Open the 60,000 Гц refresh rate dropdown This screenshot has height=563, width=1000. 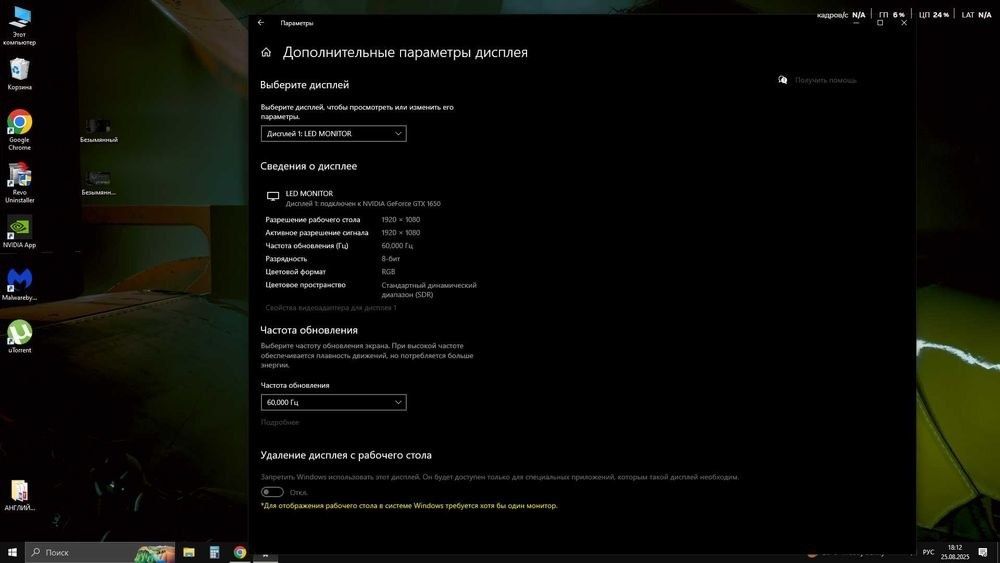(x=334, y=402)
